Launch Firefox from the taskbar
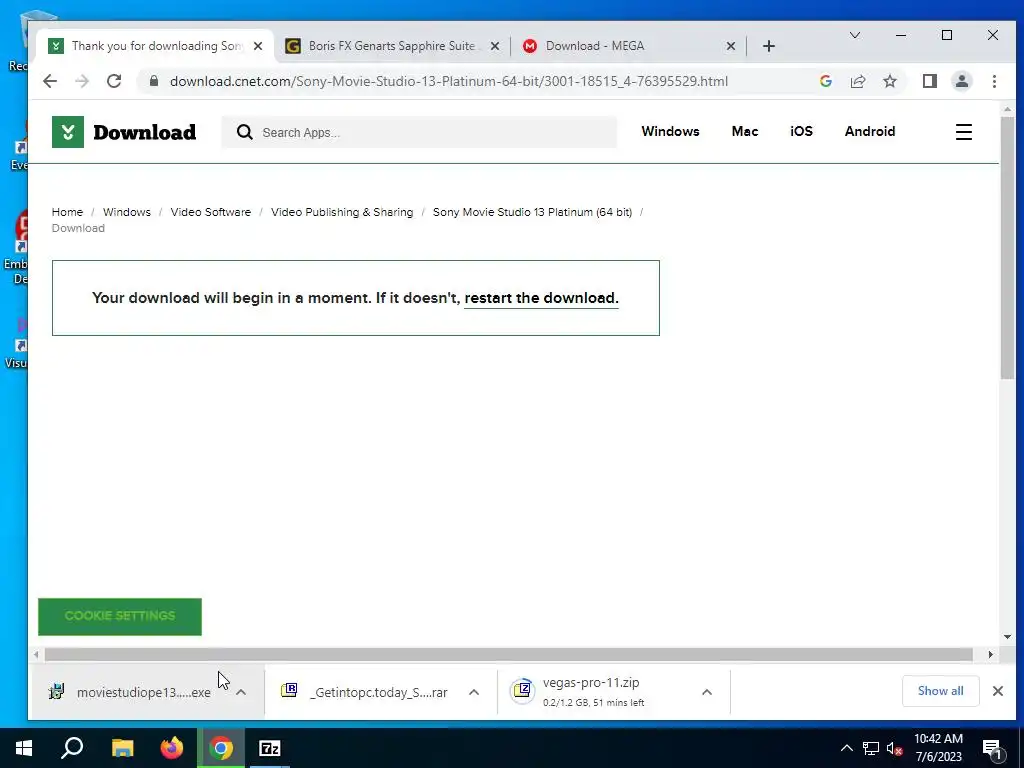This screenshot has width=1024, height=768. [x=172, y=748]
